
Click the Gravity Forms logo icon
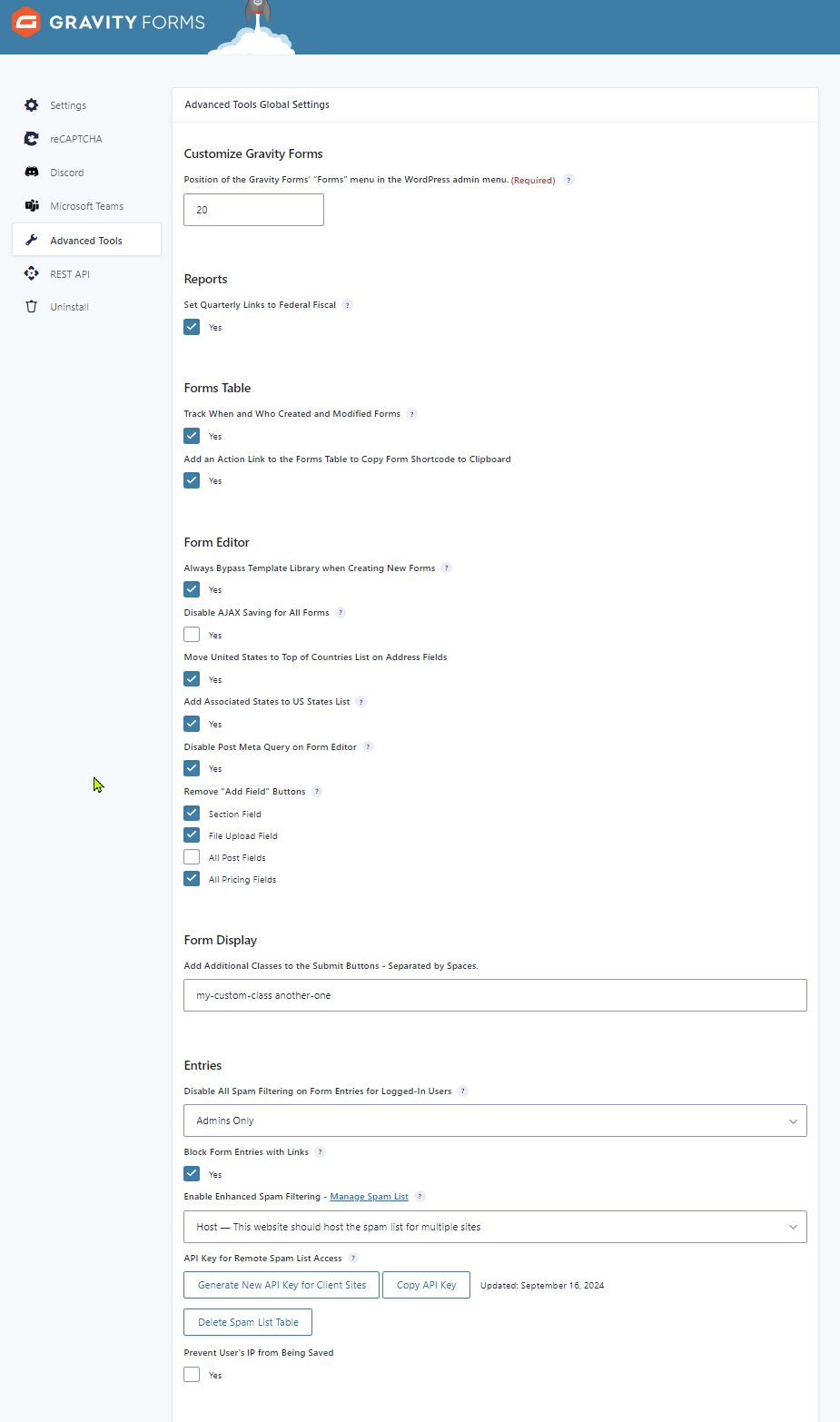(26, 22)
